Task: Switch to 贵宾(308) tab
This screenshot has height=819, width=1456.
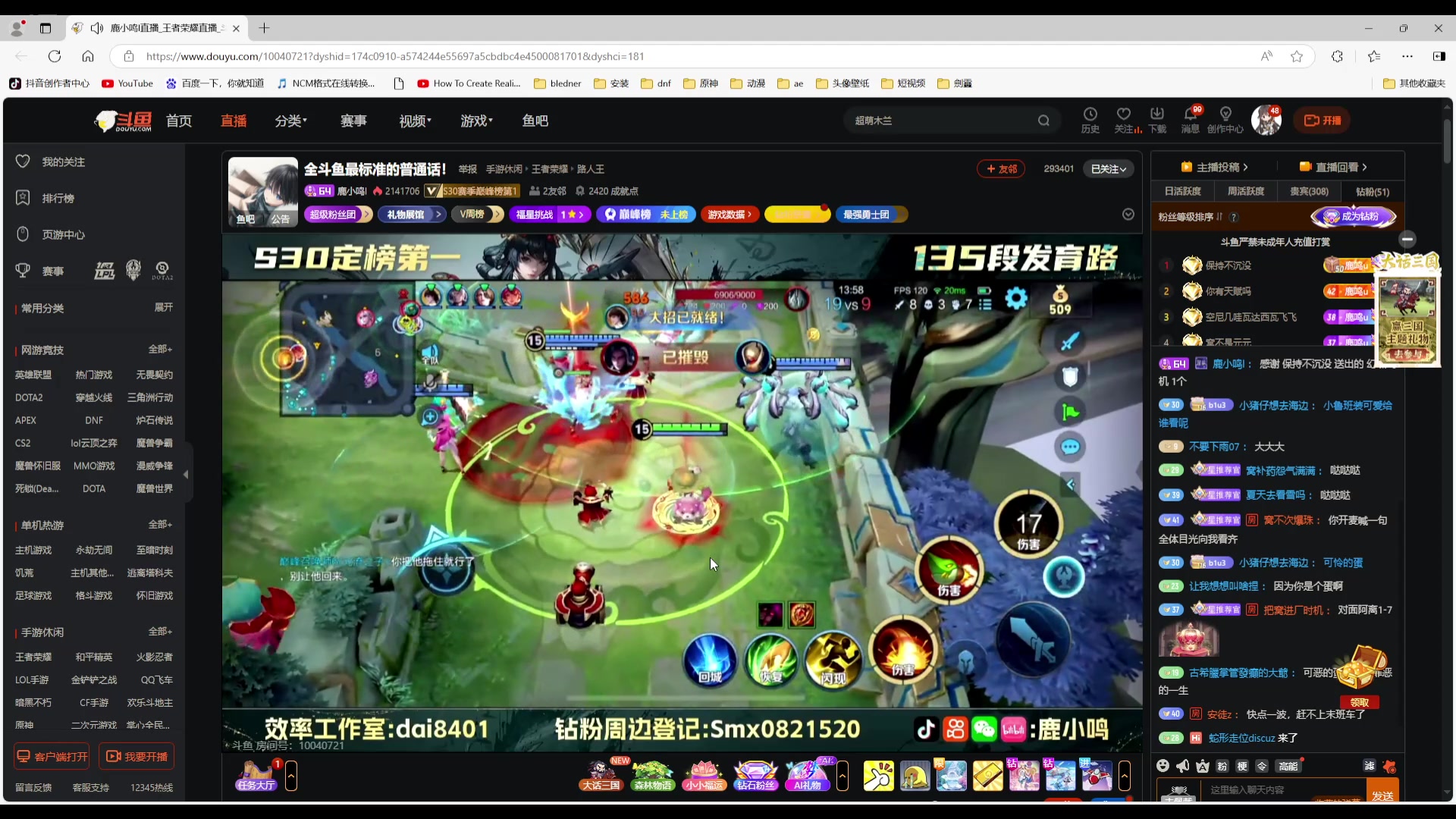Action: coord(1310,191)
